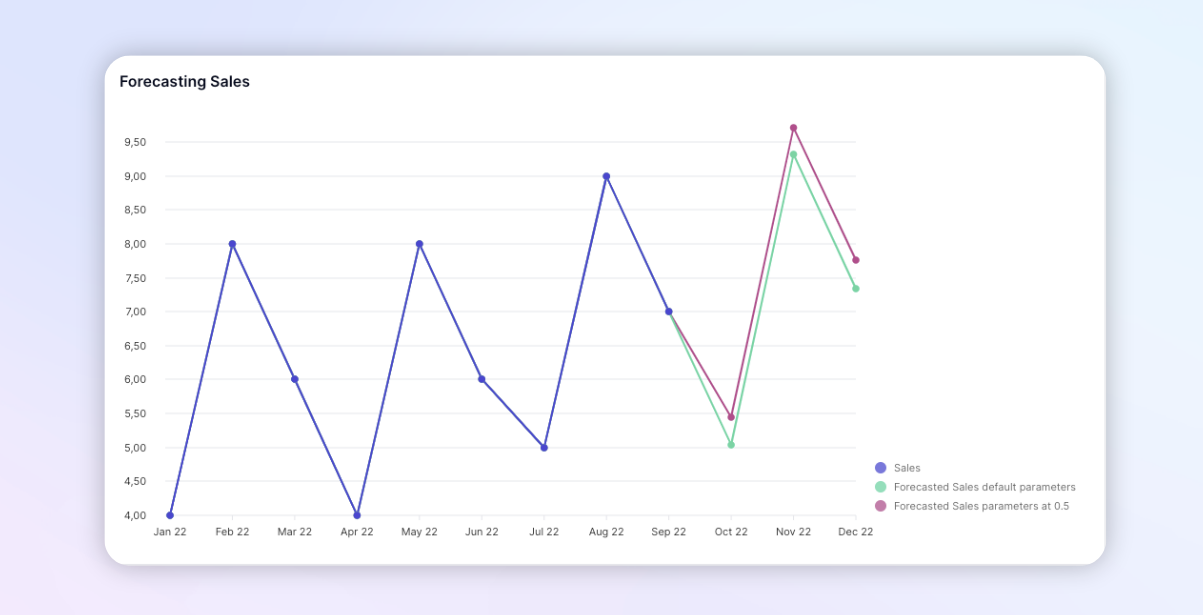The image size is (1203, 615).
Task: Click the '8,00' y-axis value
Action: click(135, 244)
